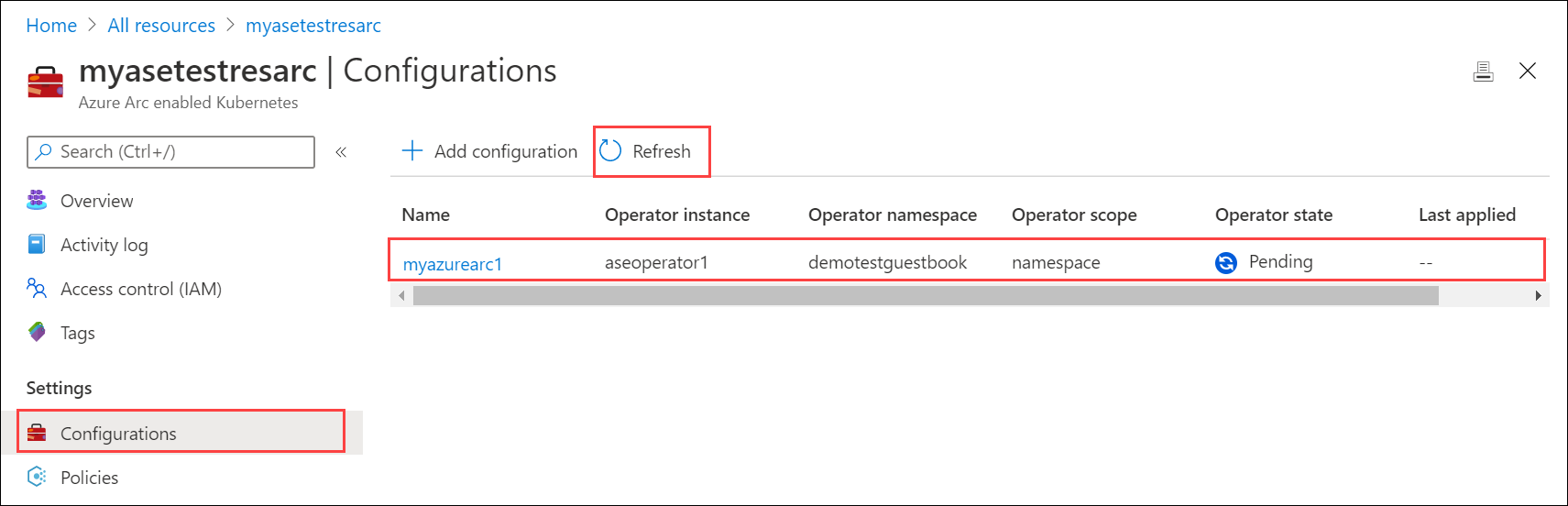
Task: Navigate to All resources breadcrumb
Action: (161, 26)
